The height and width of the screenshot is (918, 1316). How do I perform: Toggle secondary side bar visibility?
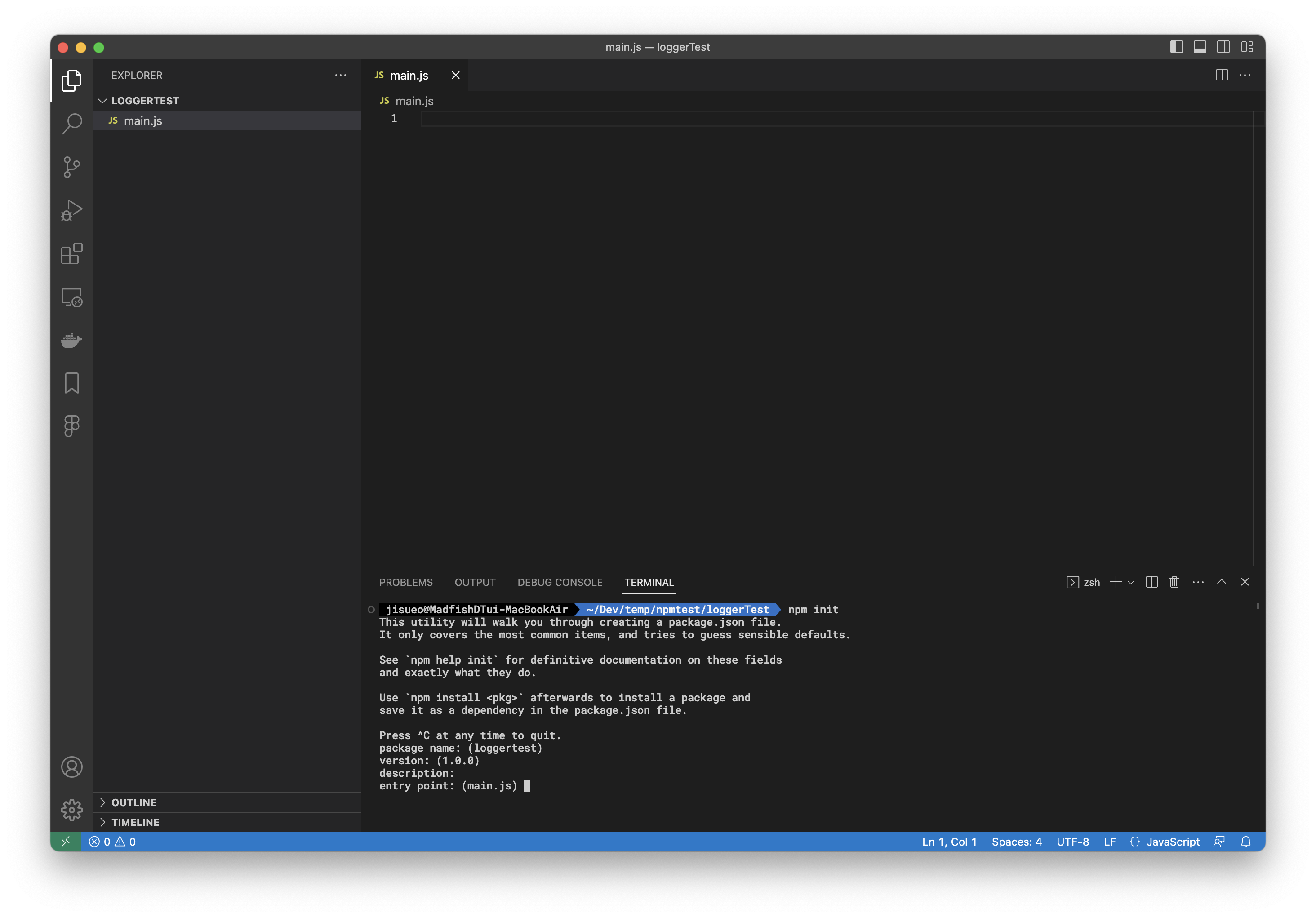point(1223,47)
